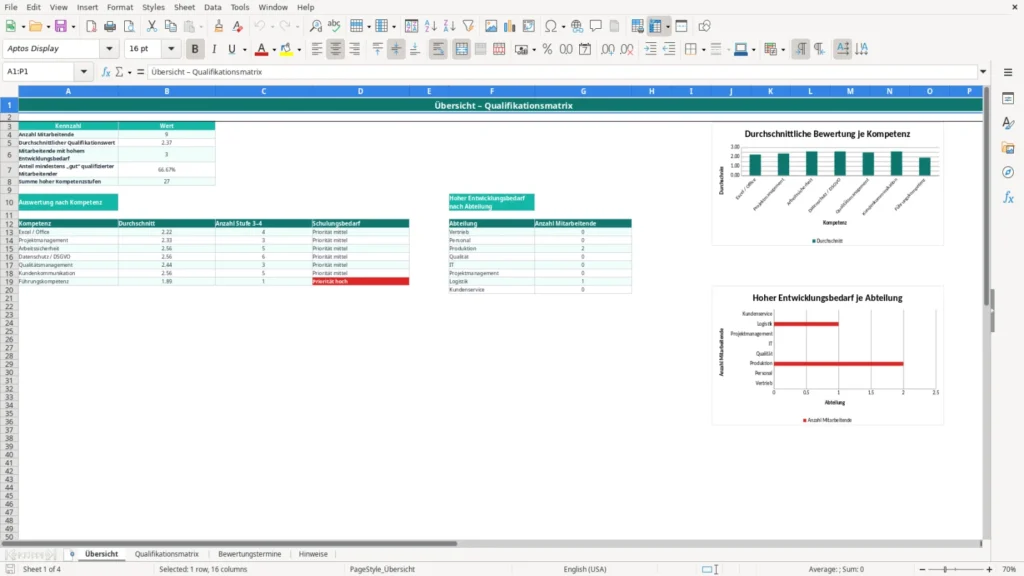
Task: Open the Format menu
Action: click(x=120, y=7)
